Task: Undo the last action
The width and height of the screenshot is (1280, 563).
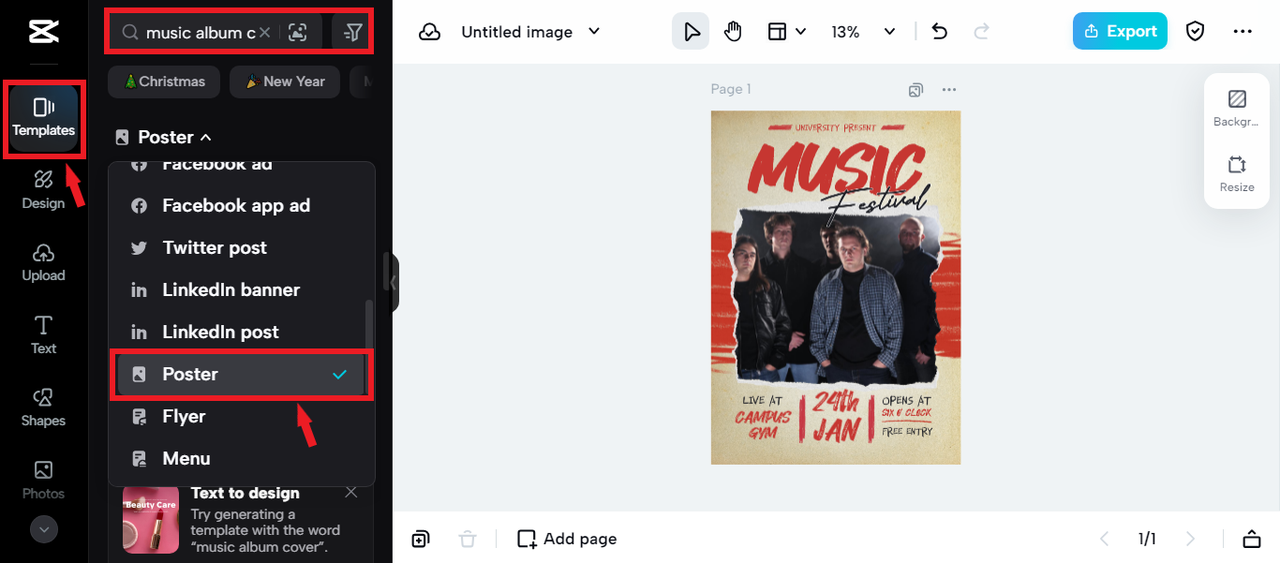Action: pos(939,32)
